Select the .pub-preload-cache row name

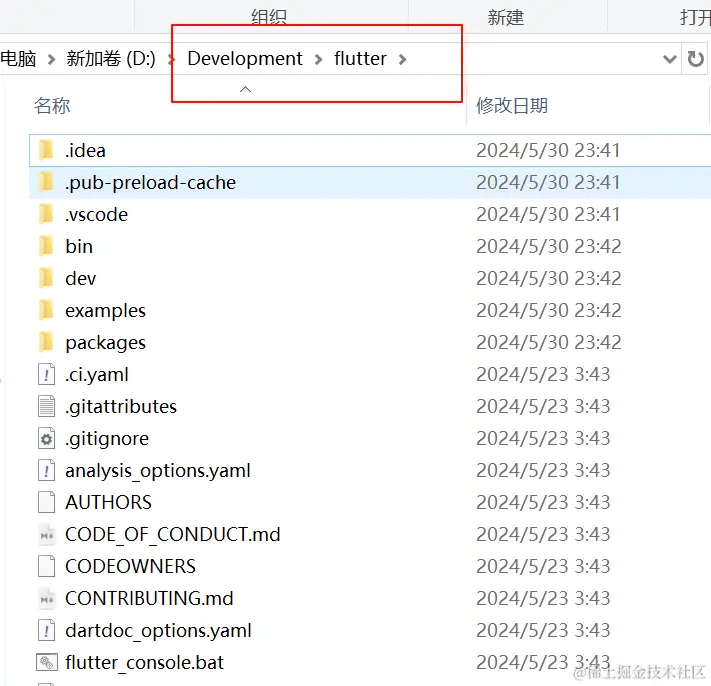coord(150,183)
